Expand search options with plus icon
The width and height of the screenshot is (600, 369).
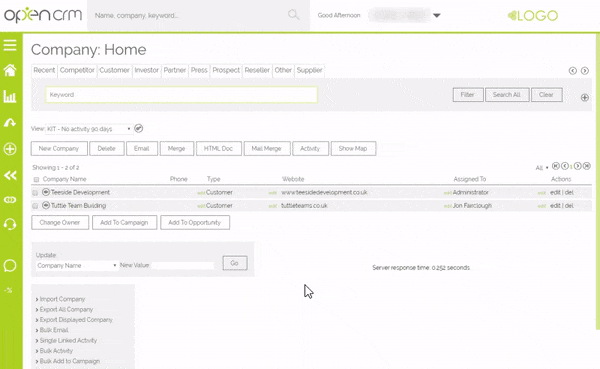point(585,98)
